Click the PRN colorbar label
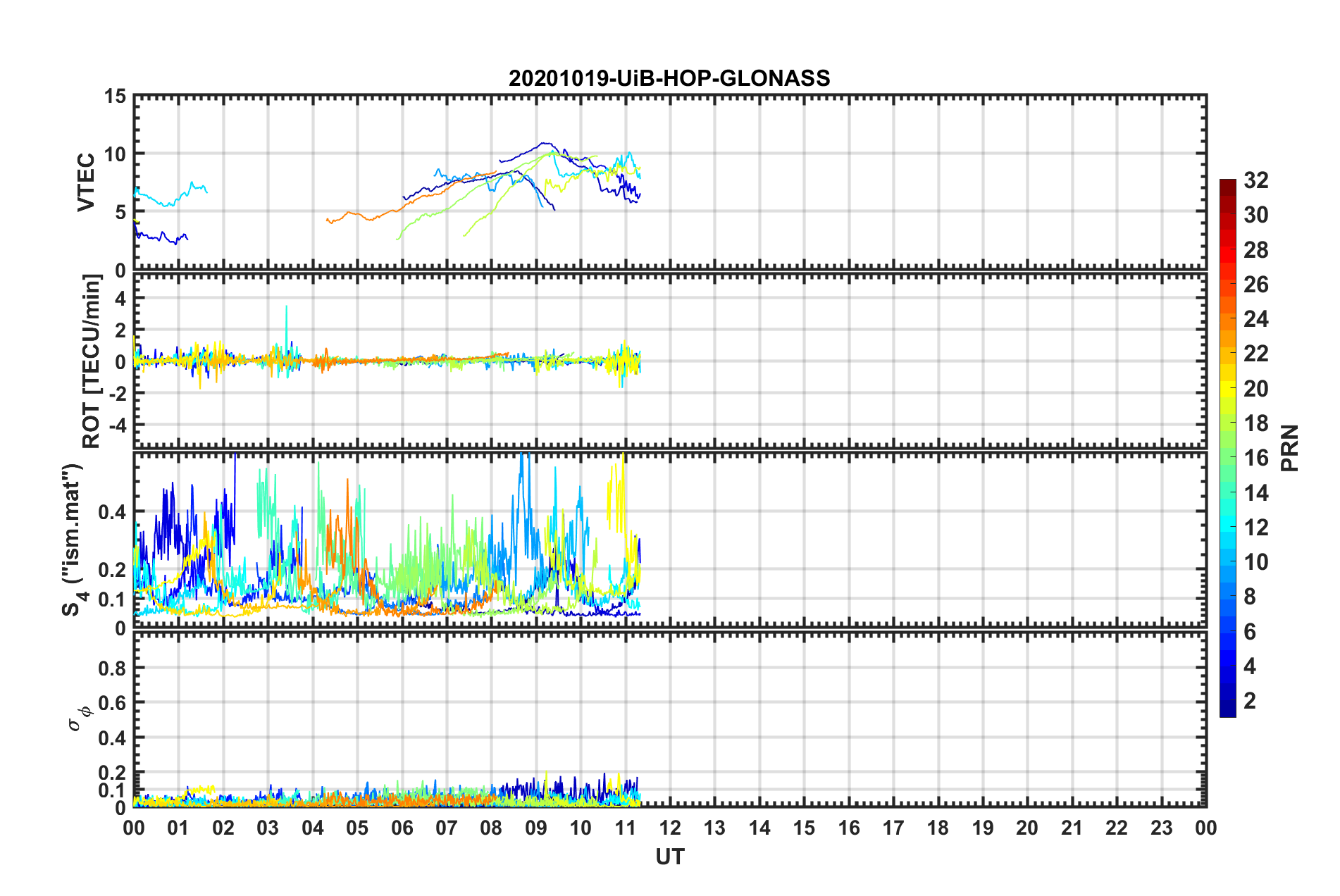This screenshot has width=1340, height=896. tap(1290, 448)
